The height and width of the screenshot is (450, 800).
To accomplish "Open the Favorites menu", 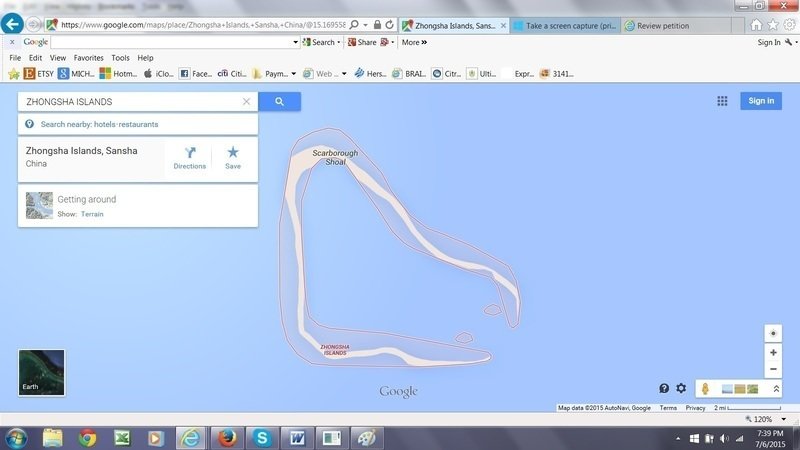I will tap(88, 58).
